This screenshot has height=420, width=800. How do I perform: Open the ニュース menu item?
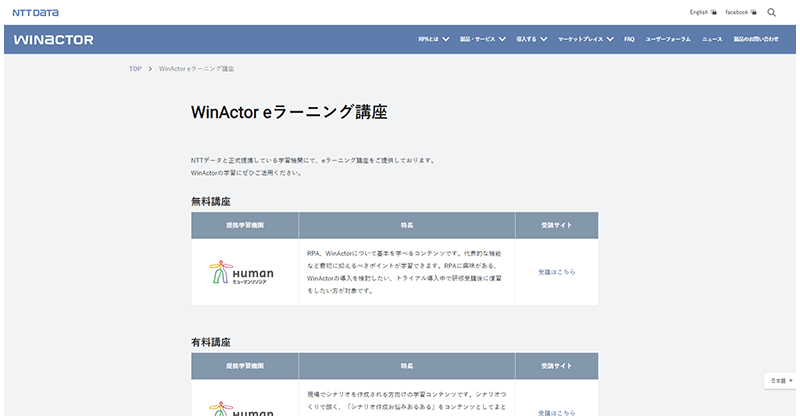pos(712,39)
